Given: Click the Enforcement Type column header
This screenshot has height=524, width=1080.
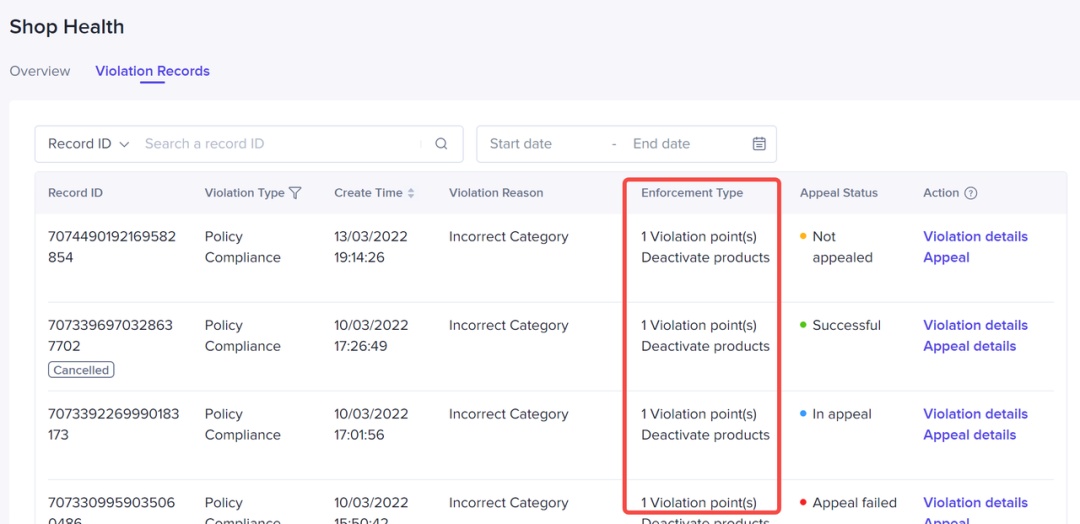Looking at the screenshot, I should coord(692,193).
